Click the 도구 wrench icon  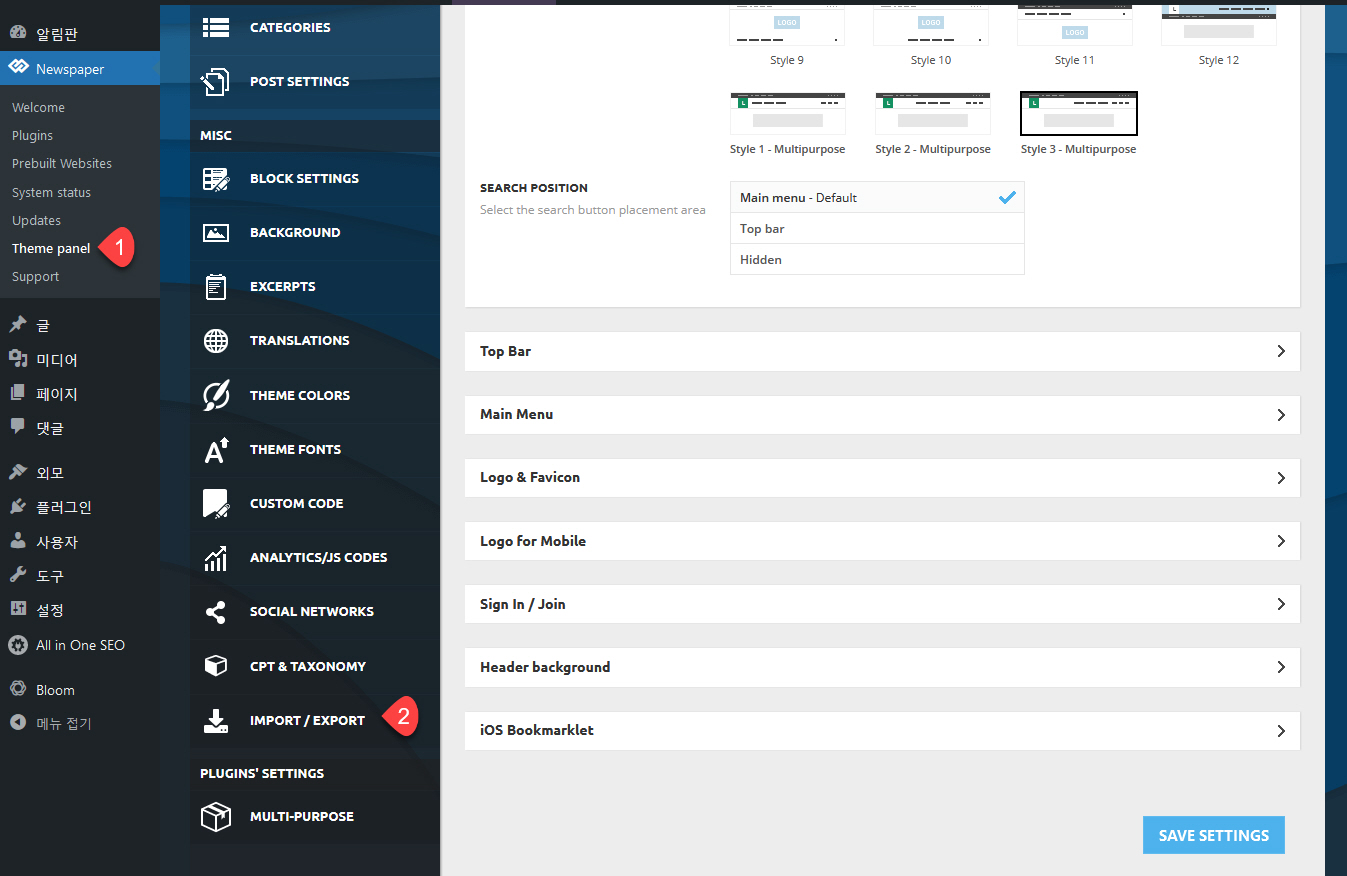coord(18,575)
